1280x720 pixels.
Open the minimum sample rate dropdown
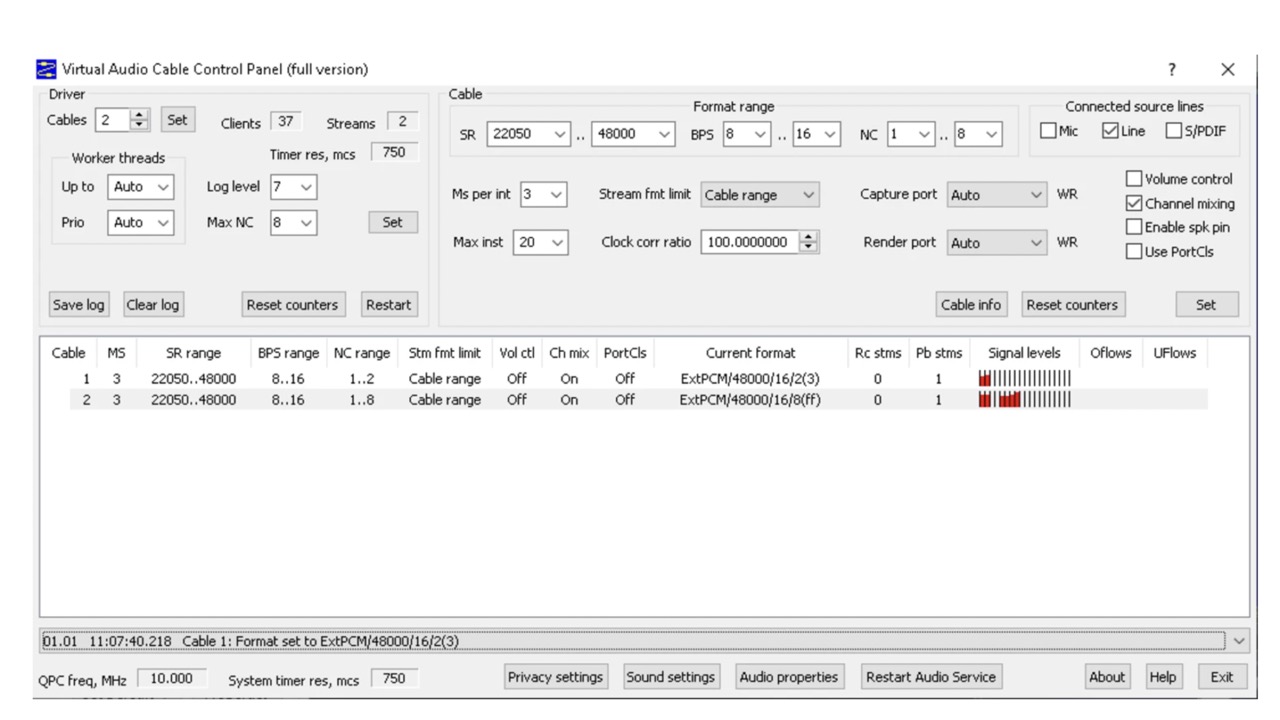point(557,133)
